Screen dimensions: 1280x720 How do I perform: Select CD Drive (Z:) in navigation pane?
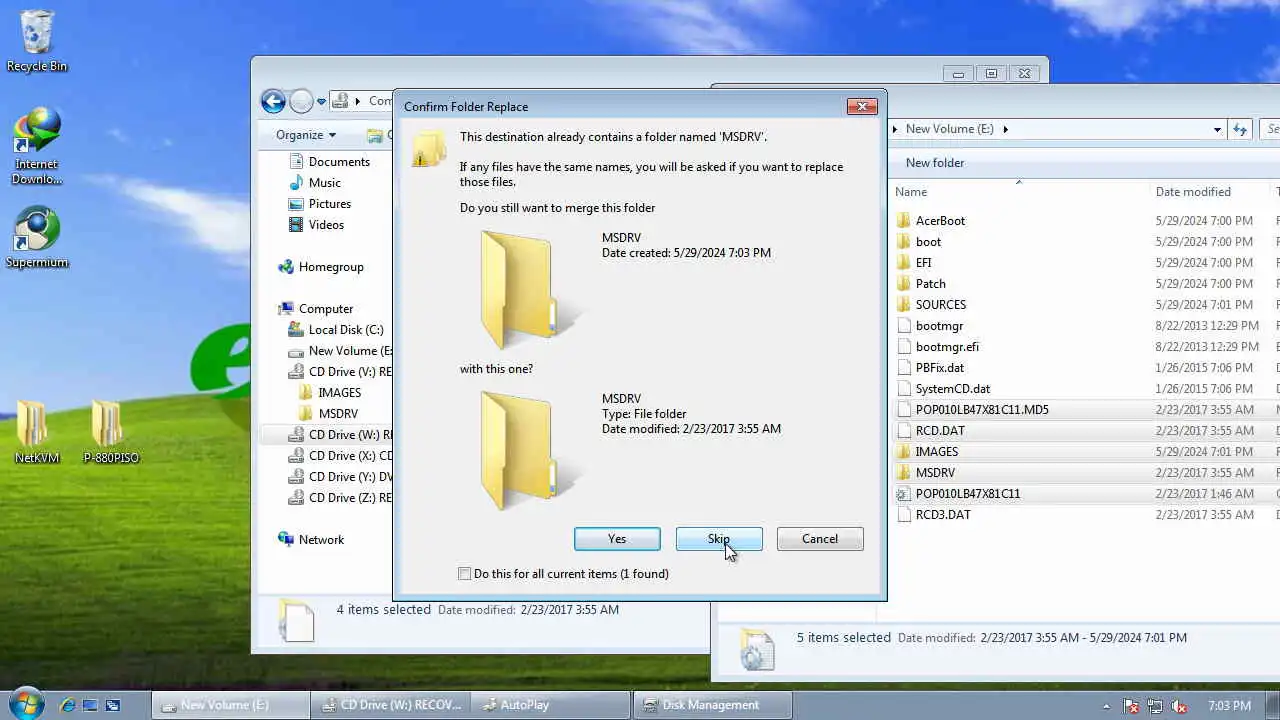coord(340,498)
